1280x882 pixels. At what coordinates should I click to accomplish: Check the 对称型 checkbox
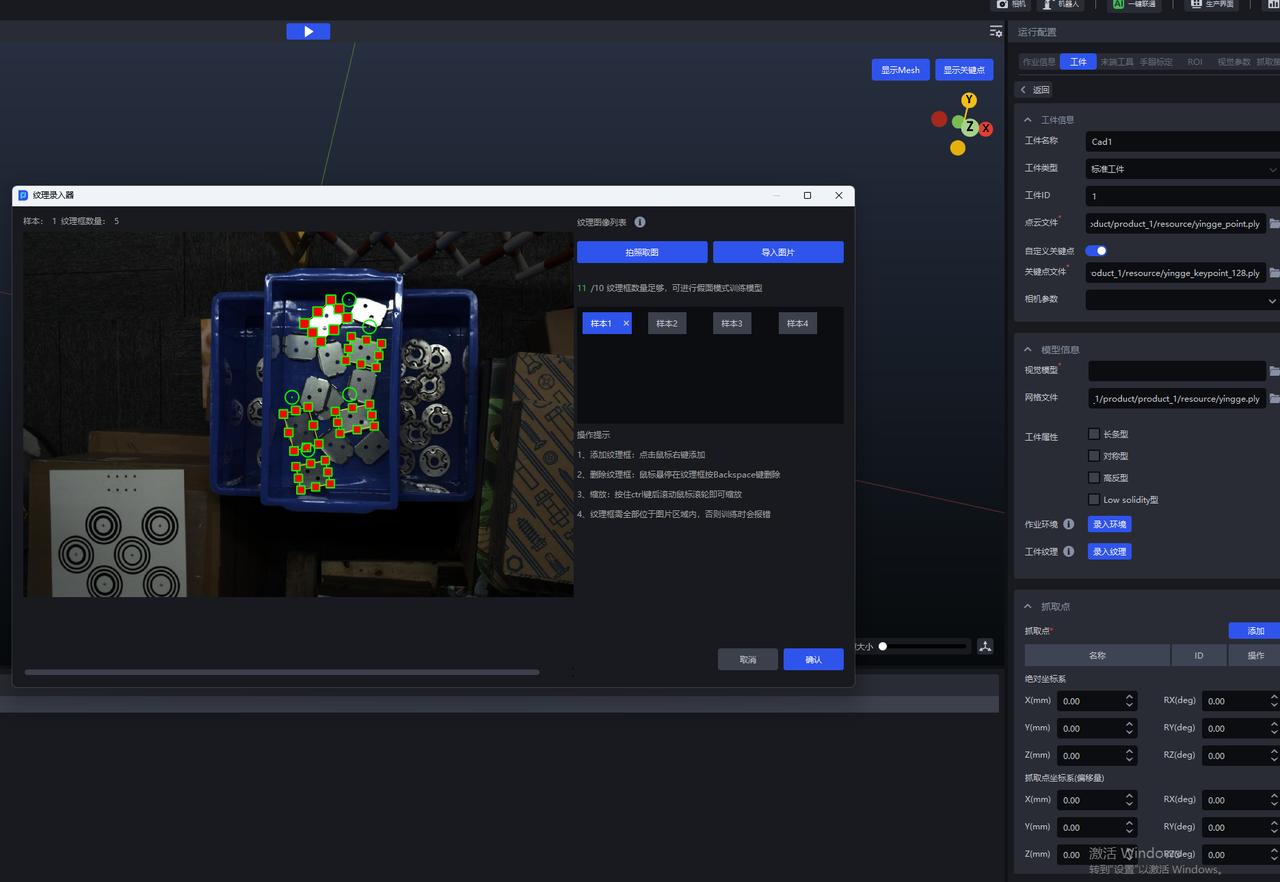click(1094, 456)
